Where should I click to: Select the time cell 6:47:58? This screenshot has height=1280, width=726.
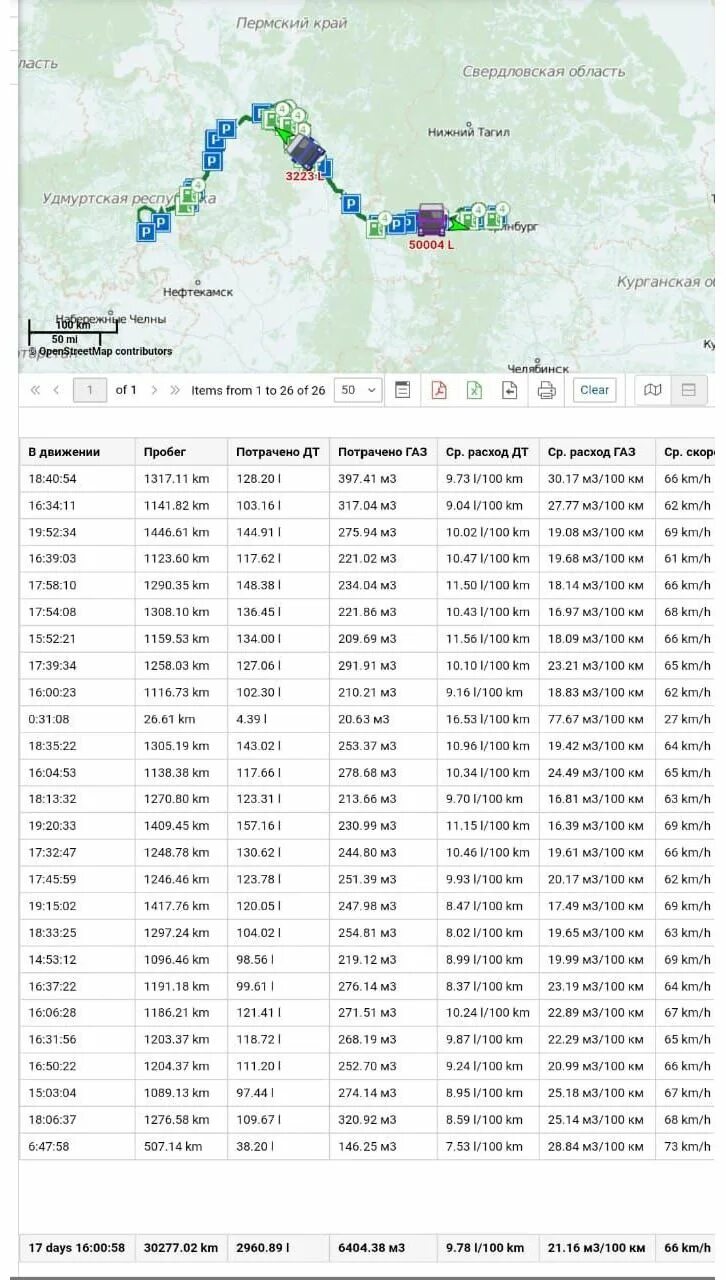(x=77, y=1146)
